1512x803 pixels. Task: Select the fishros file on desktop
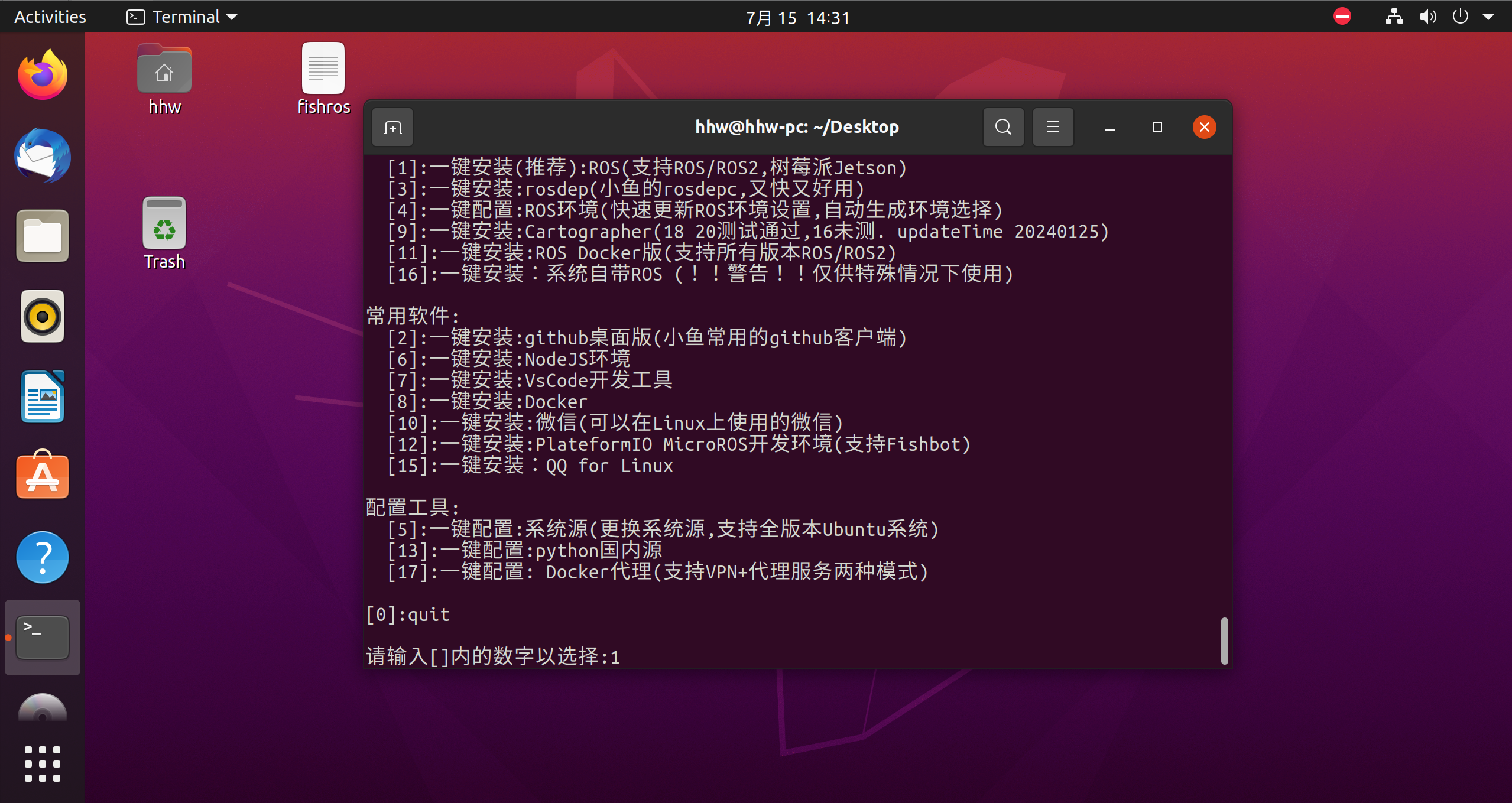click(x=323, y=79)
